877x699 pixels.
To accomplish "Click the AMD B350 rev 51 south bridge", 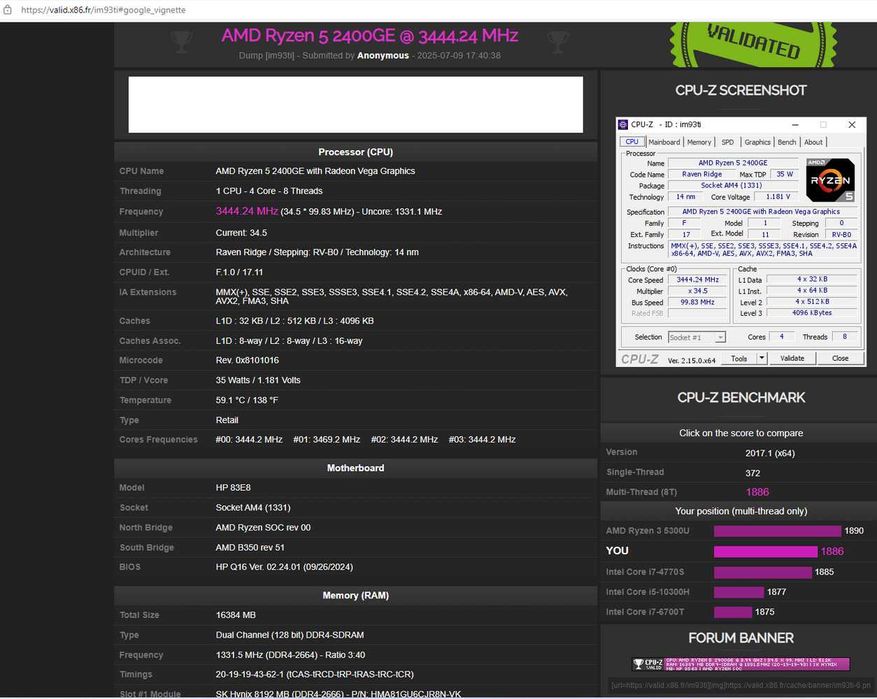I will click(x=250, y=547).
